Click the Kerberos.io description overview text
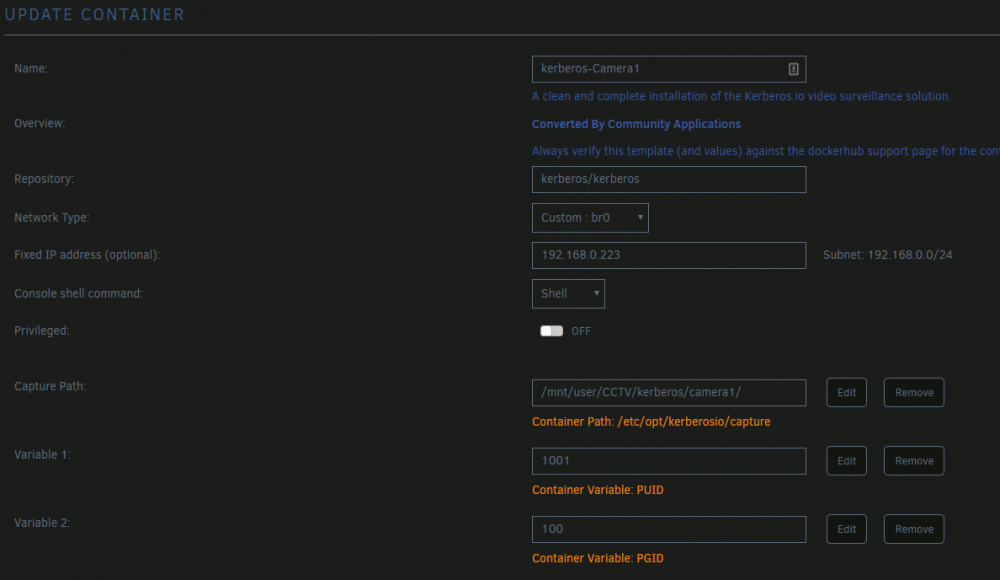This screenshot has height=580, width=1000. (741, 96)
